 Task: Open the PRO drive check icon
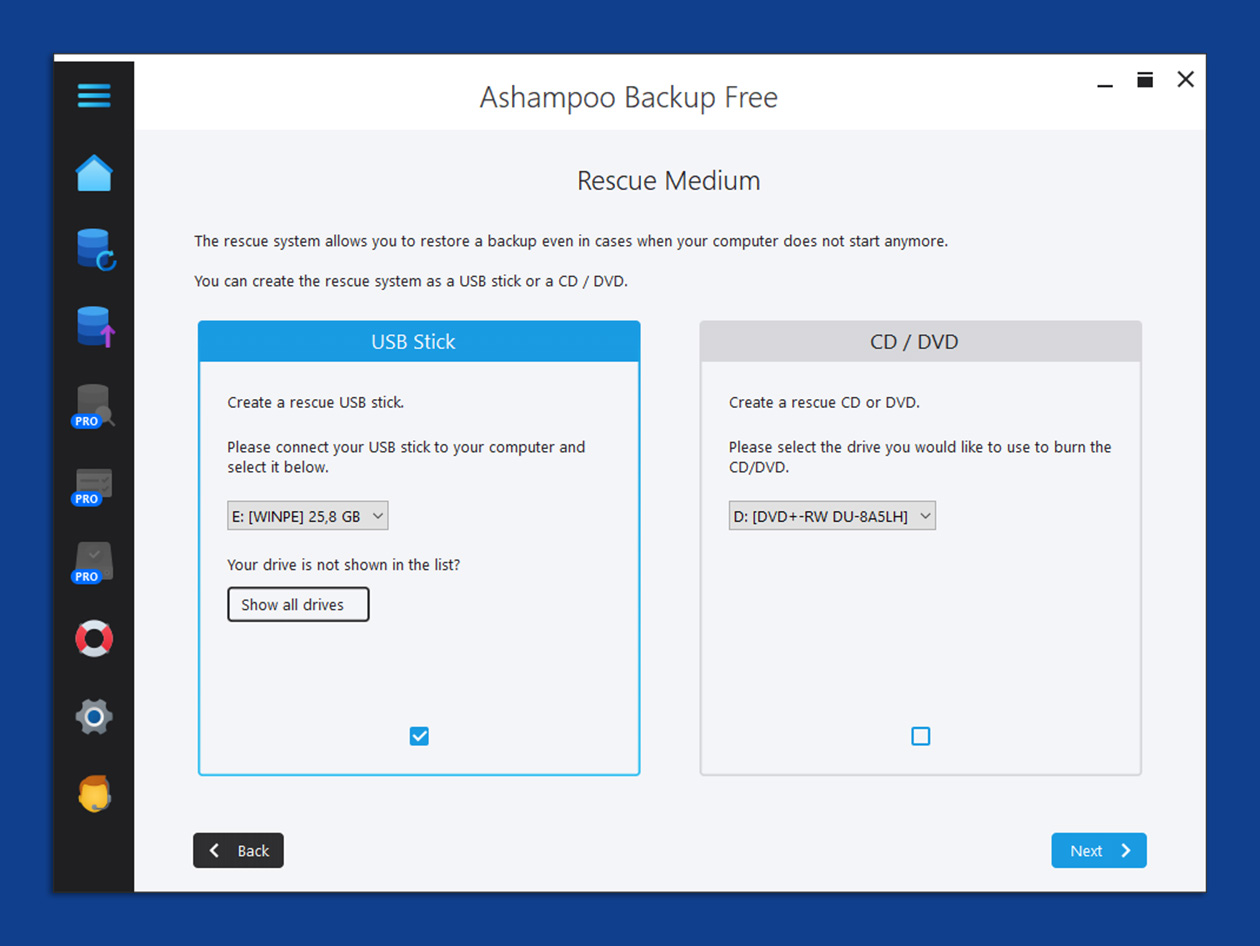tap(93, 561)
